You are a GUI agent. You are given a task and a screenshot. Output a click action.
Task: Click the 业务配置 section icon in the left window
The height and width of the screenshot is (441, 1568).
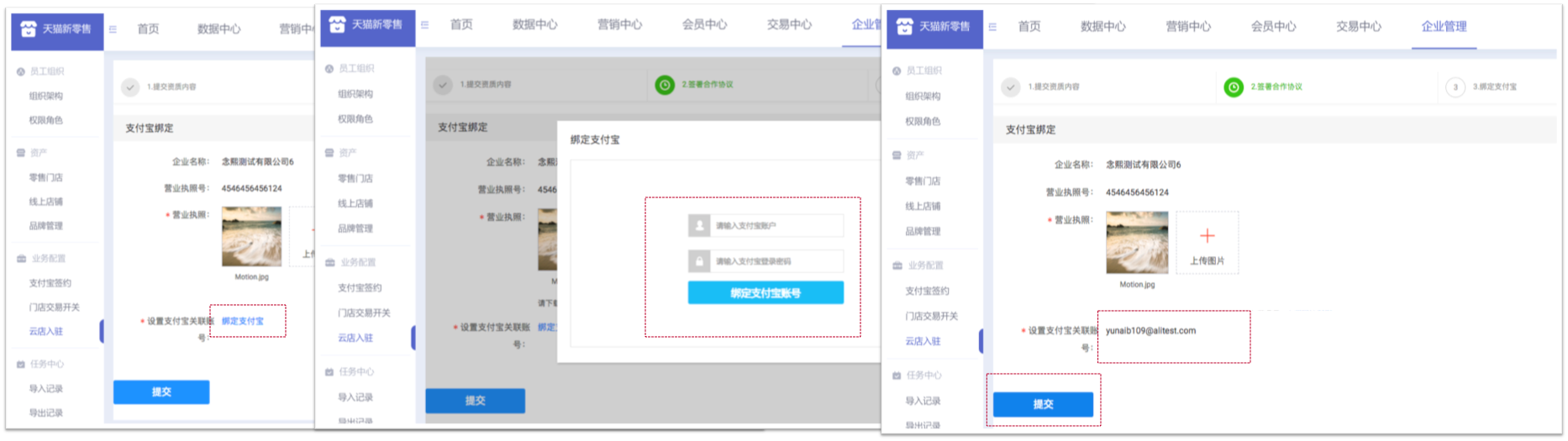(21, 259)
